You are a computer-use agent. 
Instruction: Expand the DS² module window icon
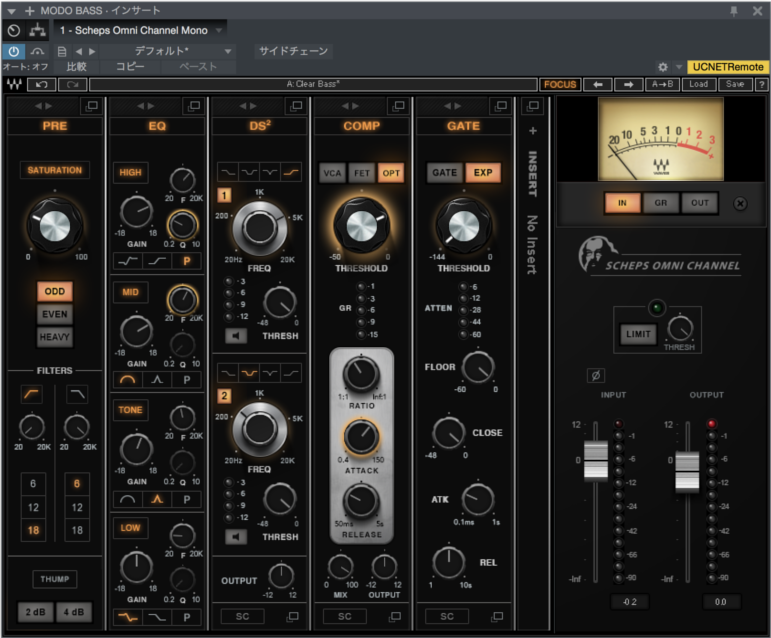pyautogui.click(x=296, y=105)
